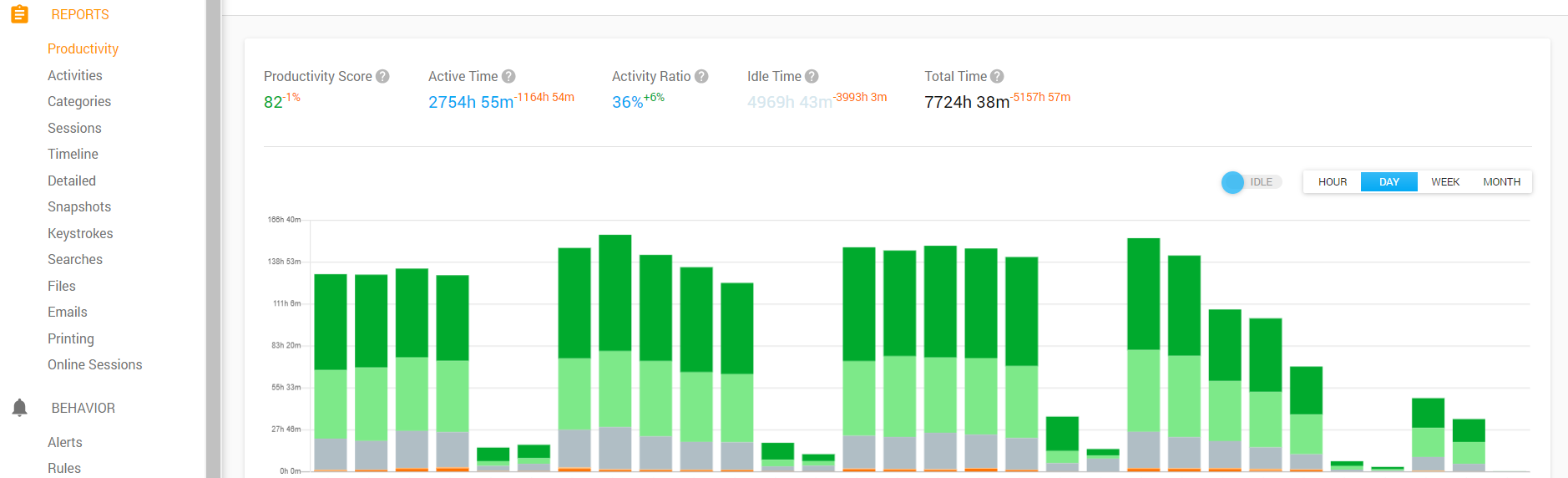
Task: Click the Behavior bell icon
Action: point(20,408)
